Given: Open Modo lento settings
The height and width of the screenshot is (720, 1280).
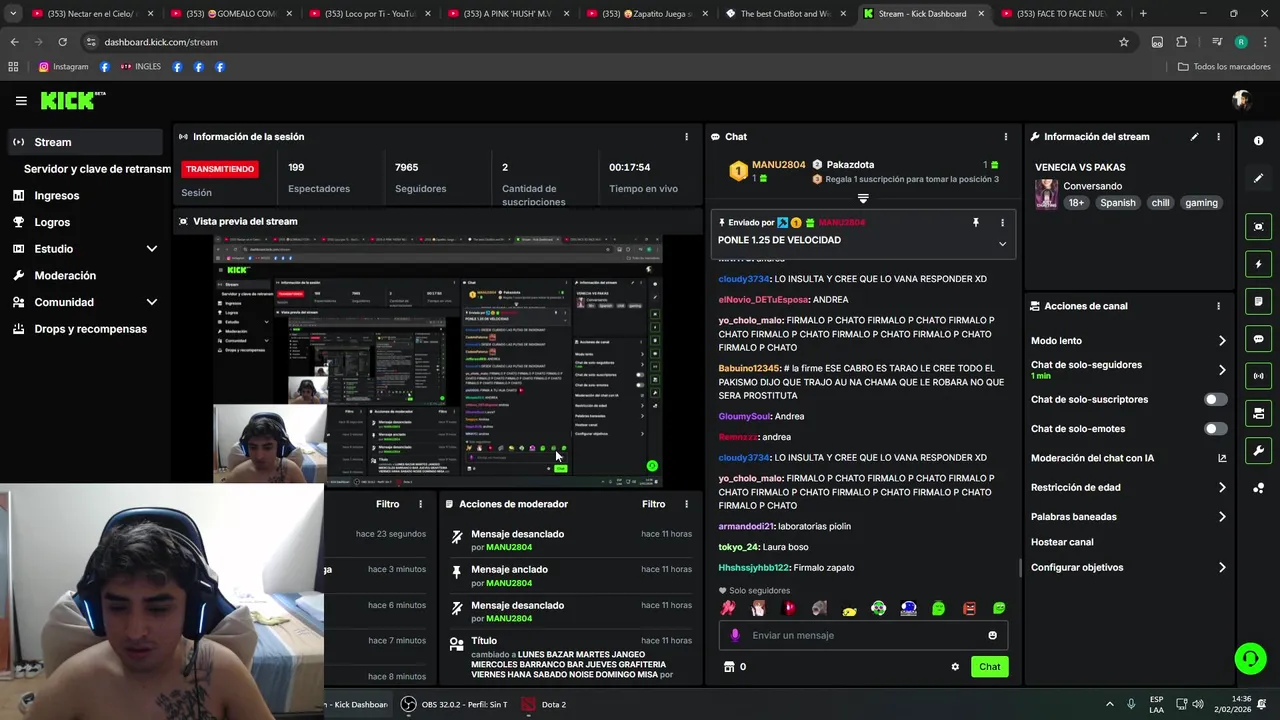Looking at the screenshot, I should [x=1128, y=341].
